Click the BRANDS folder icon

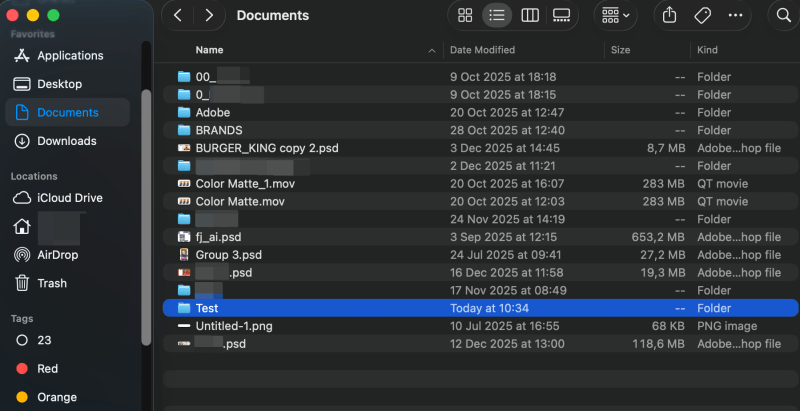coord(184,130)
